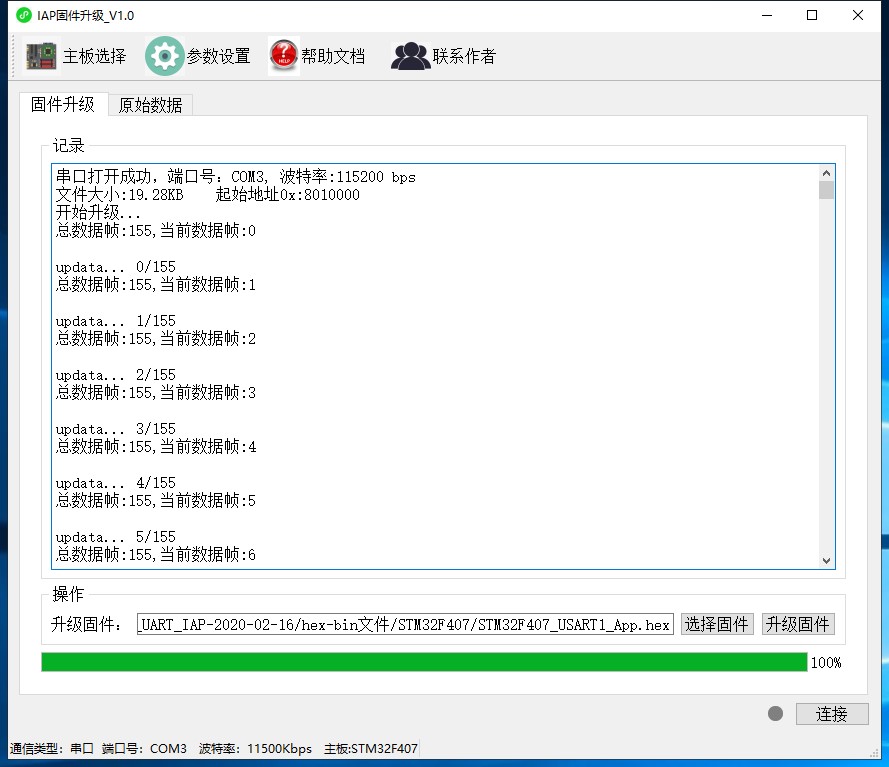Click the 选择固件 firmware select button
The height and width of the screenshot is (767, 889).
click(717, 624)
